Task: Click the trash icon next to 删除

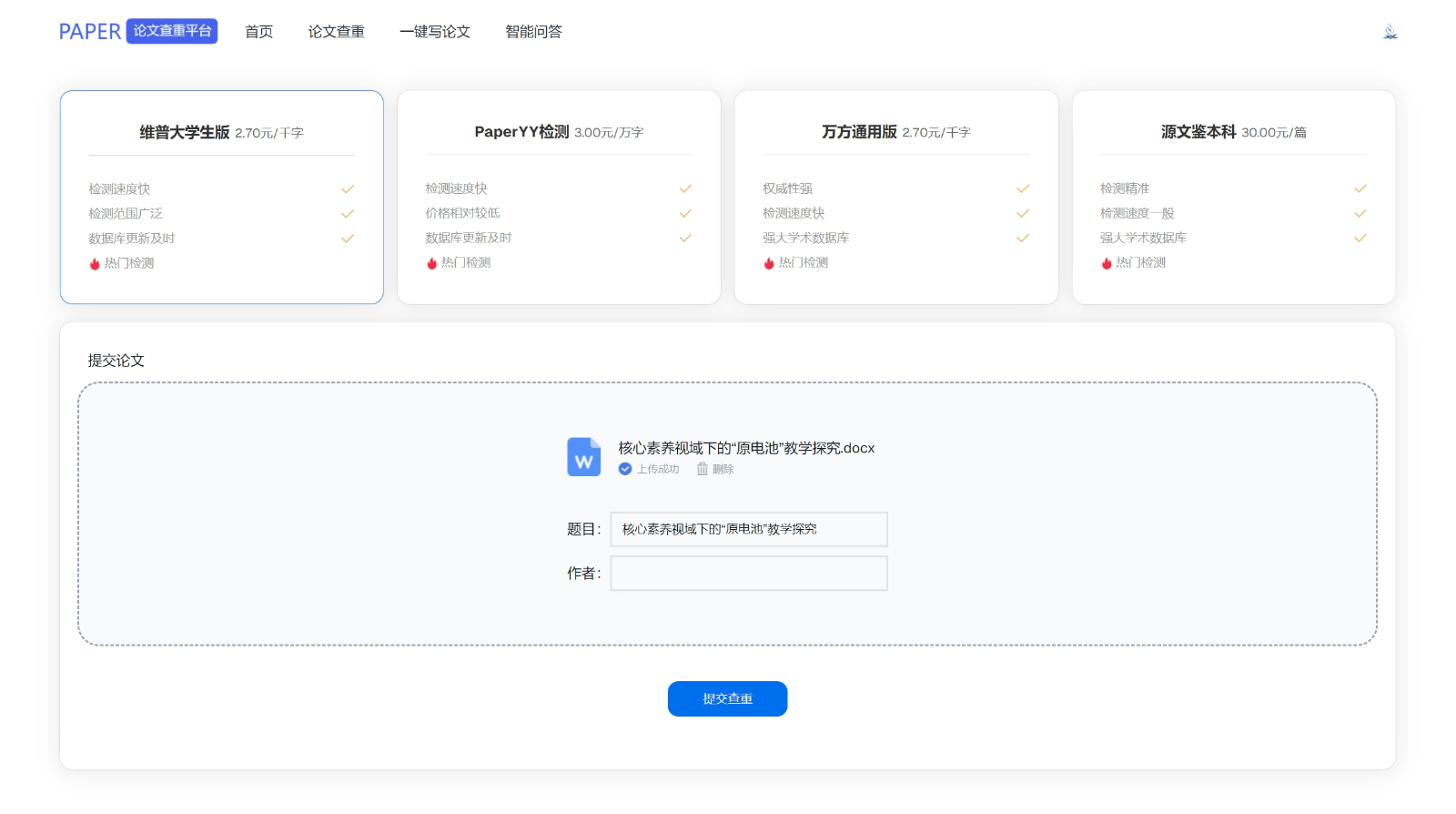Action: [703, 469]
